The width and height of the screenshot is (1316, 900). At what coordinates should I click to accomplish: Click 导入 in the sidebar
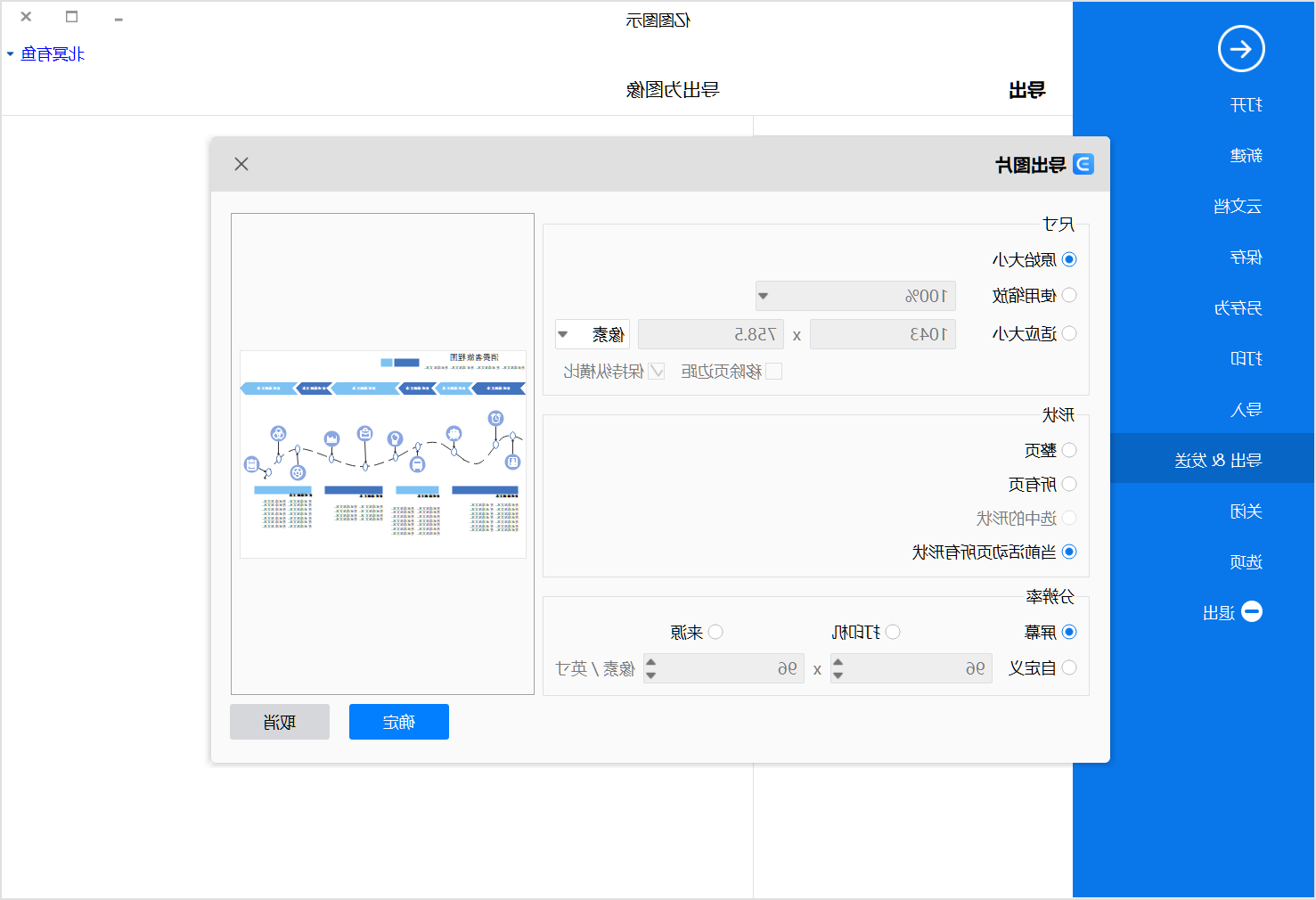pos(1246,410)
